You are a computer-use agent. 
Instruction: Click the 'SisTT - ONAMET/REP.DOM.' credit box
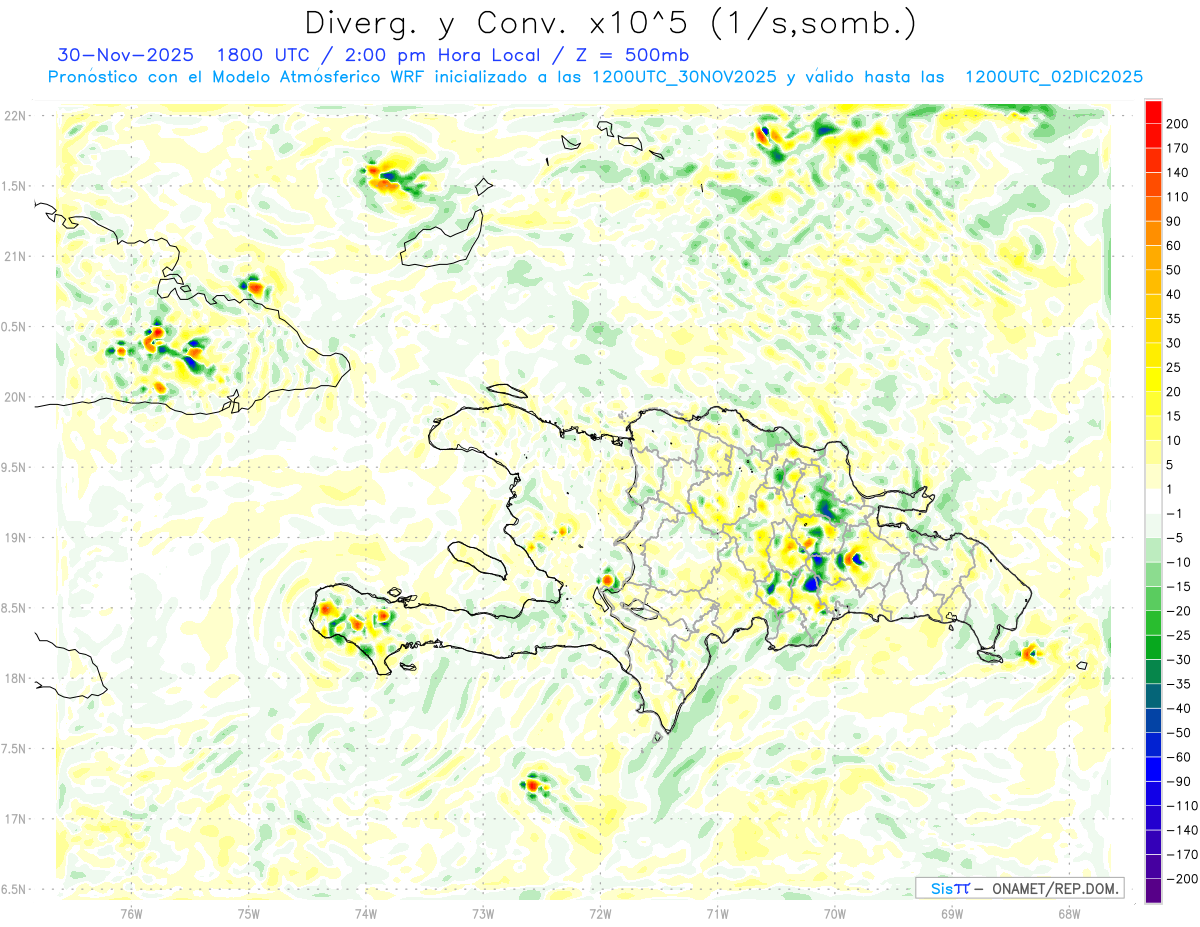click(1019, 888)
